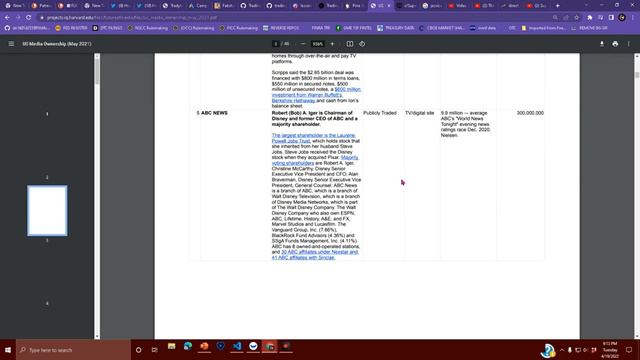The image size is (640, 360).
Task: Show hidden system tray icons
Action: 562,350
